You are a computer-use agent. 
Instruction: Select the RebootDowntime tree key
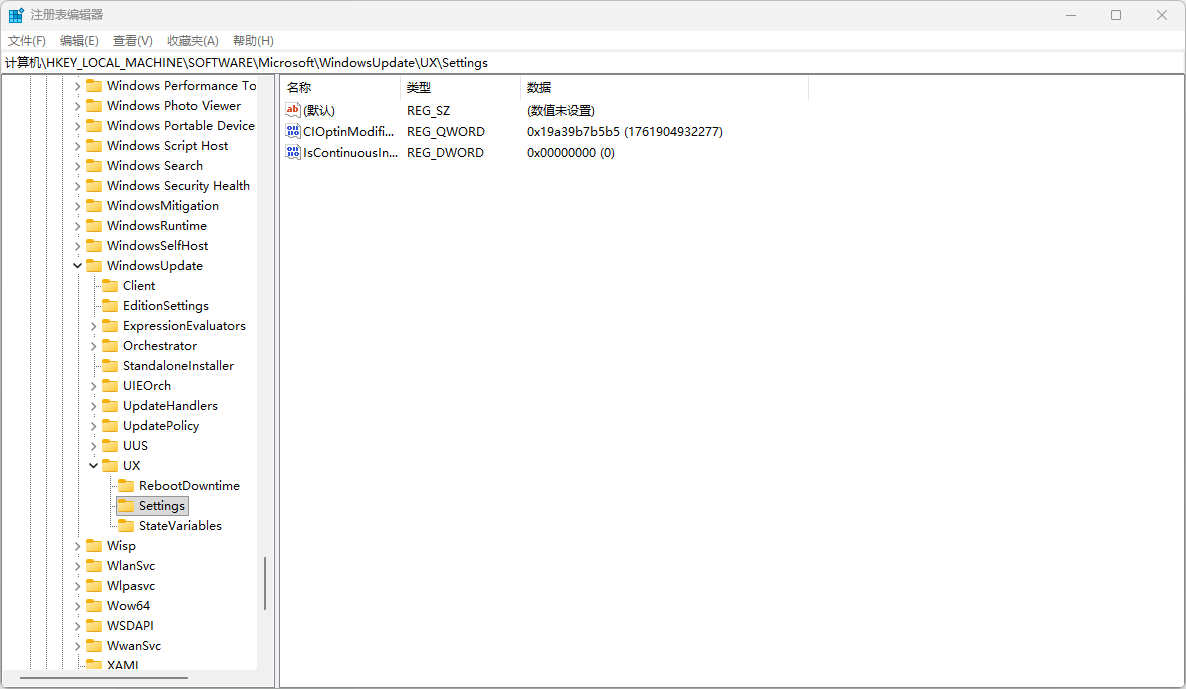[x=189, y=486]
